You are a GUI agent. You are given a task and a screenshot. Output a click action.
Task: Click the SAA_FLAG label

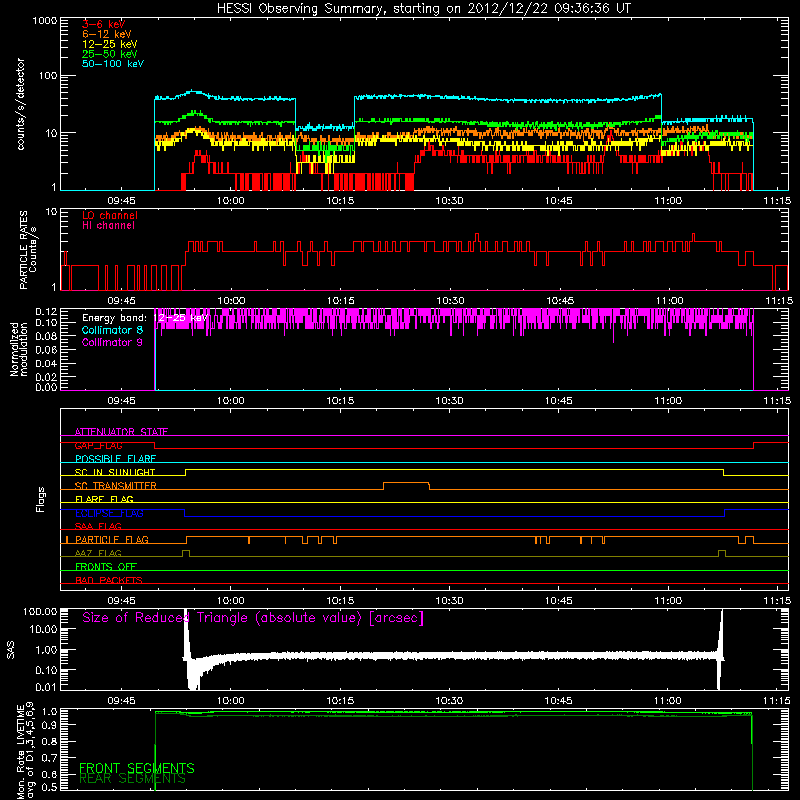pyautogui.click(x=98, y=526)
